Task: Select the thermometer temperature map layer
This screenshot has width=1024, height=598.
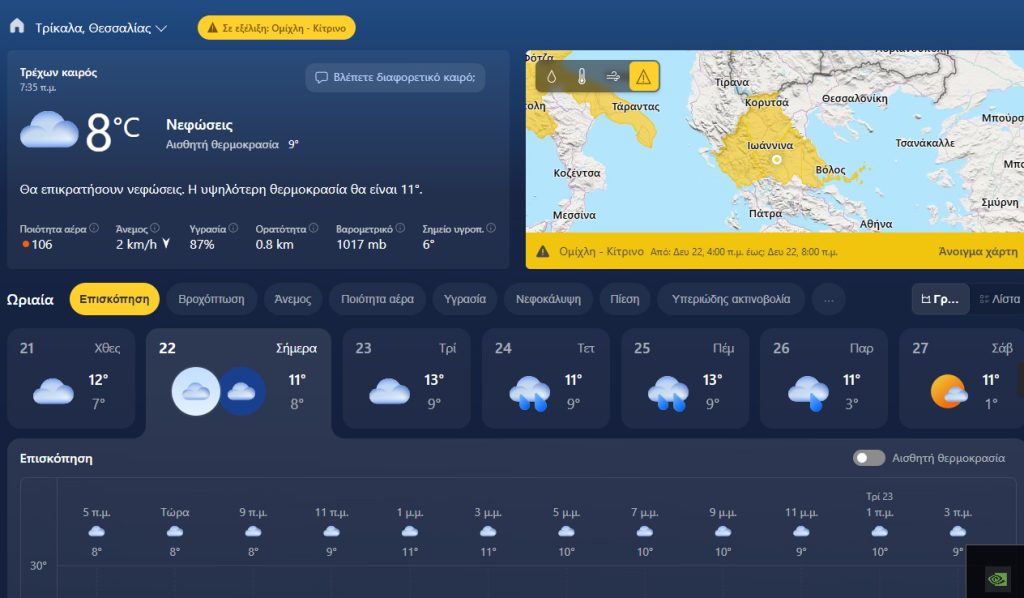Action: pyautogui.click(x=582, y=76)
